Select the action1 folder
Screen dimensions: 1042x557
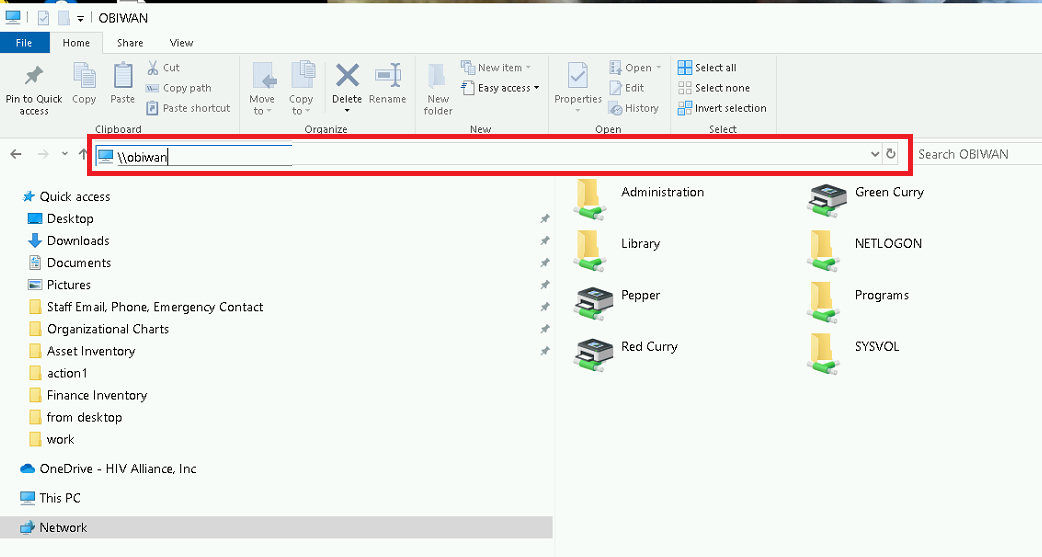pos(59,373)
